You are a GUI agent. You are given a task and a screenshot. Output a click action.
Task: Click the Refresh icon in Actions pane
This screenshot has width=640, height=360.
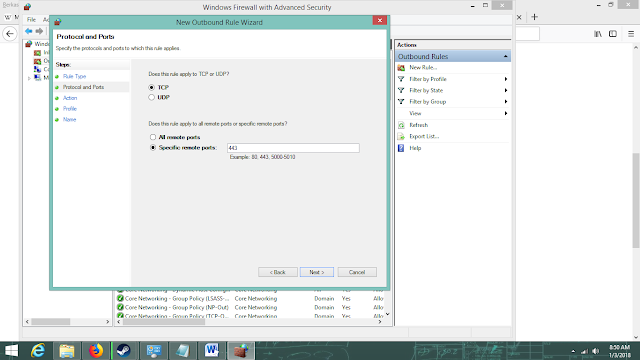coord(401,125)
